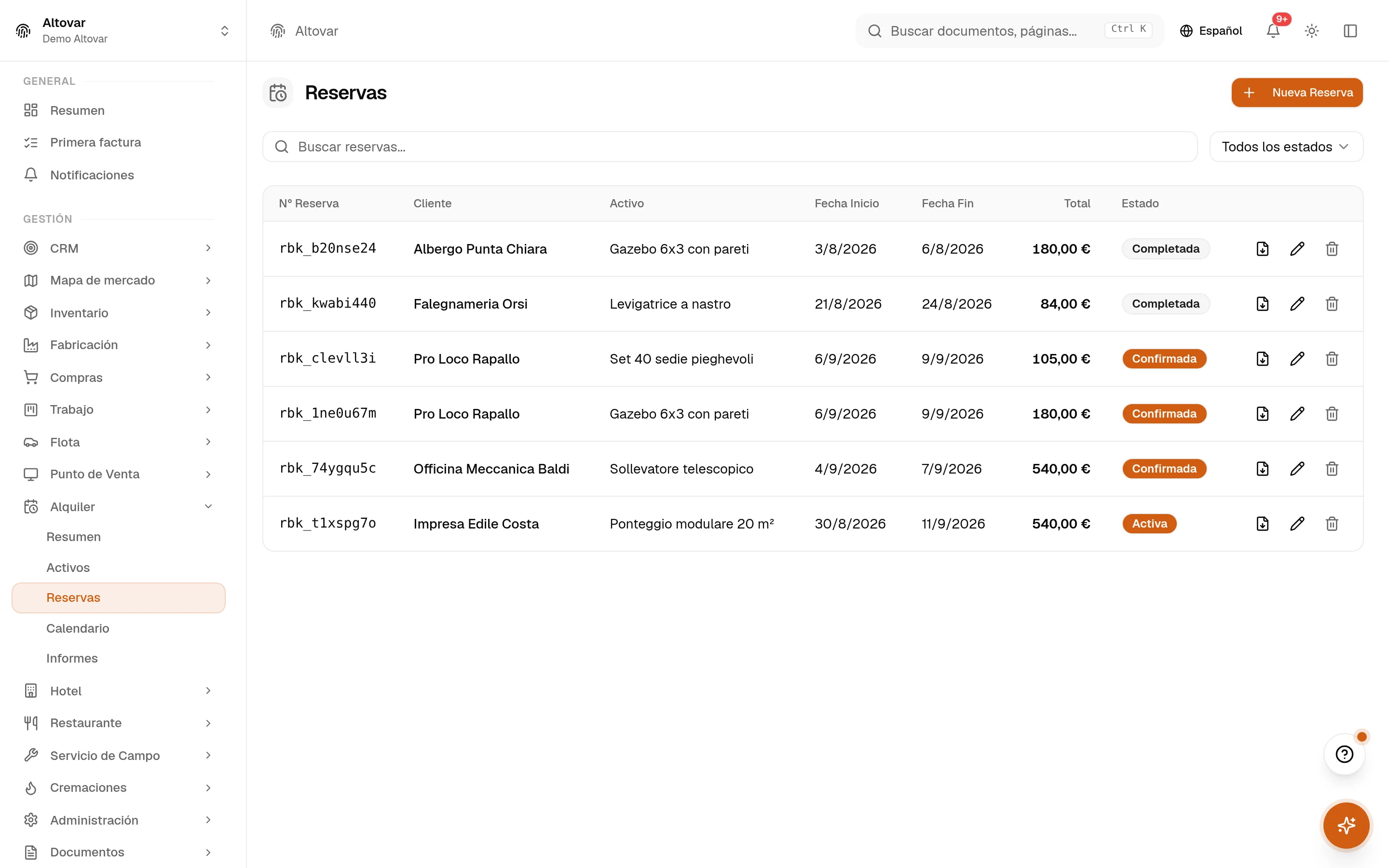Edit reservation rbk_b20nse24 with pencil icon
1389x868 pixels.
(x=1297, y=248)
